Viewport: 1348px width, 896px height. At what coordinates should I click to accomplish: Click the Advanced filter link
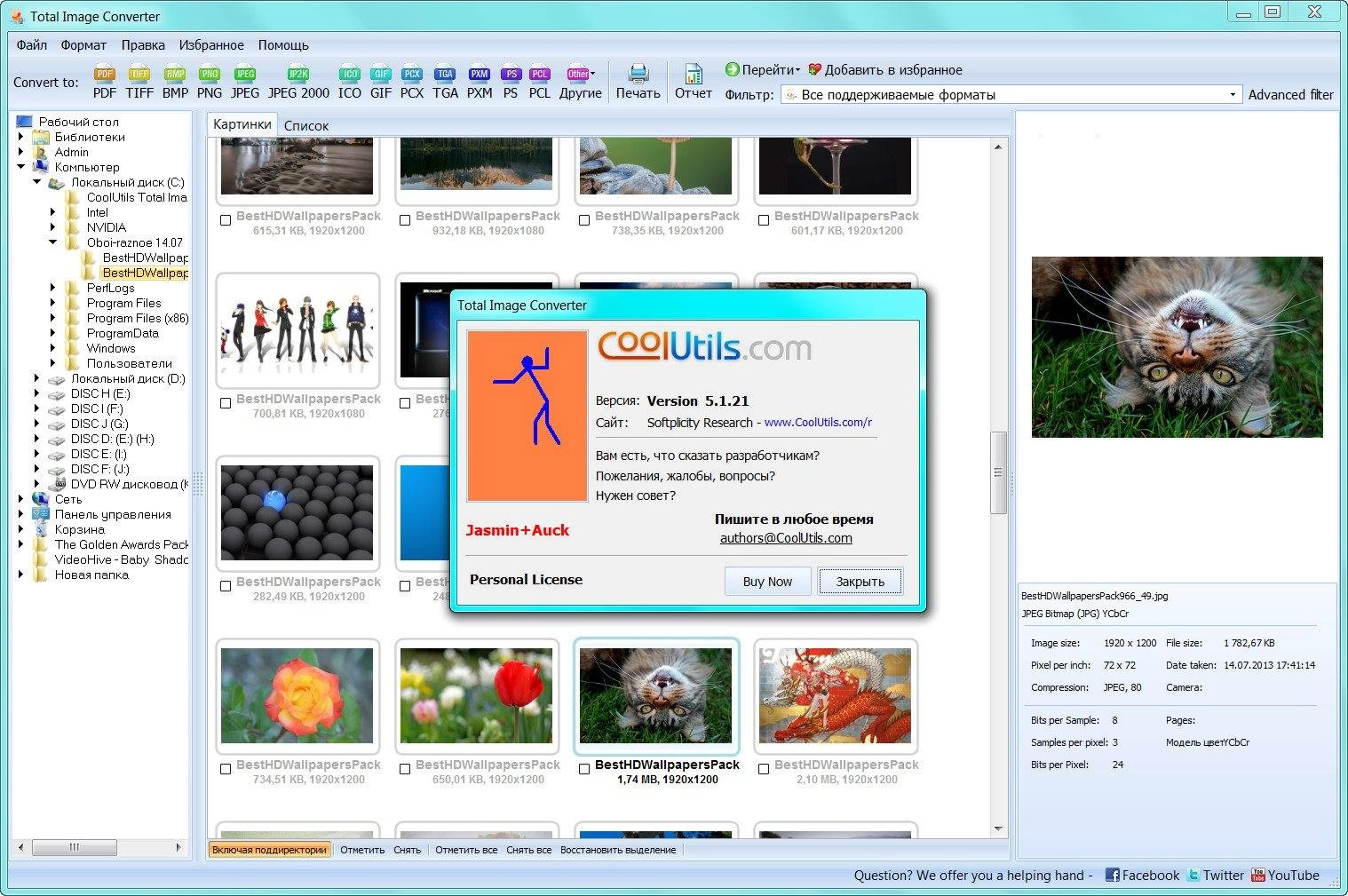(1290, 94)
